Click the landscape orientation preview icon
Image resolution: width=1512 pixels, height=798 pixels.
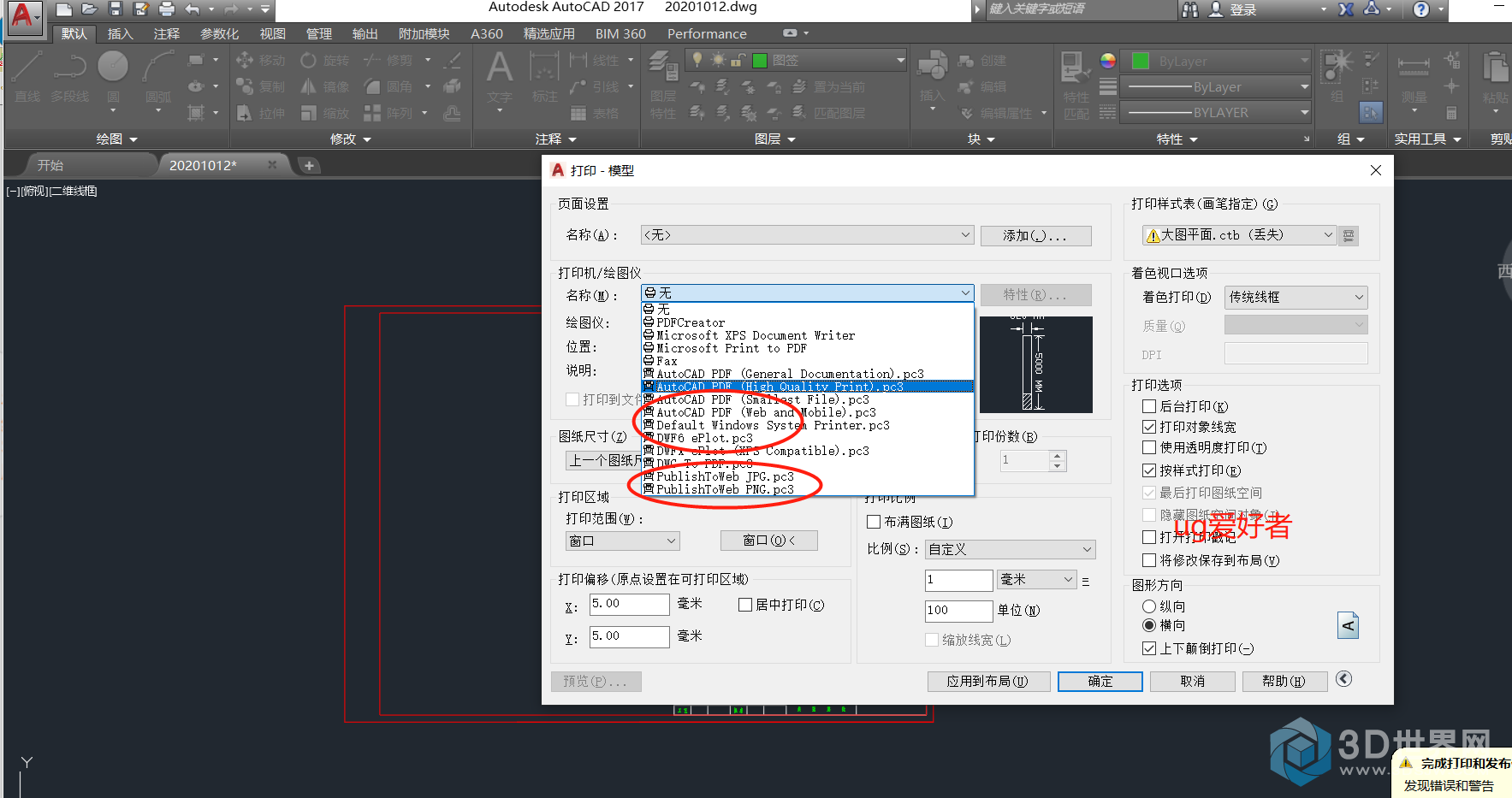1348,625
